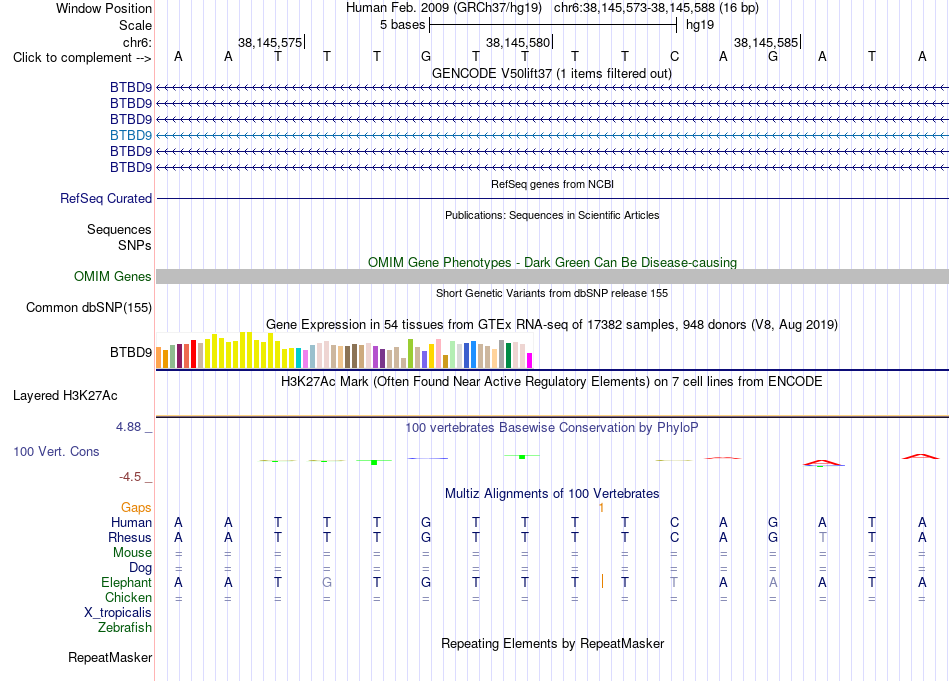Screen dimensions: 950x681
Task: Click the 'Click to complement -->' label
Action: click(x=82, y=58)
